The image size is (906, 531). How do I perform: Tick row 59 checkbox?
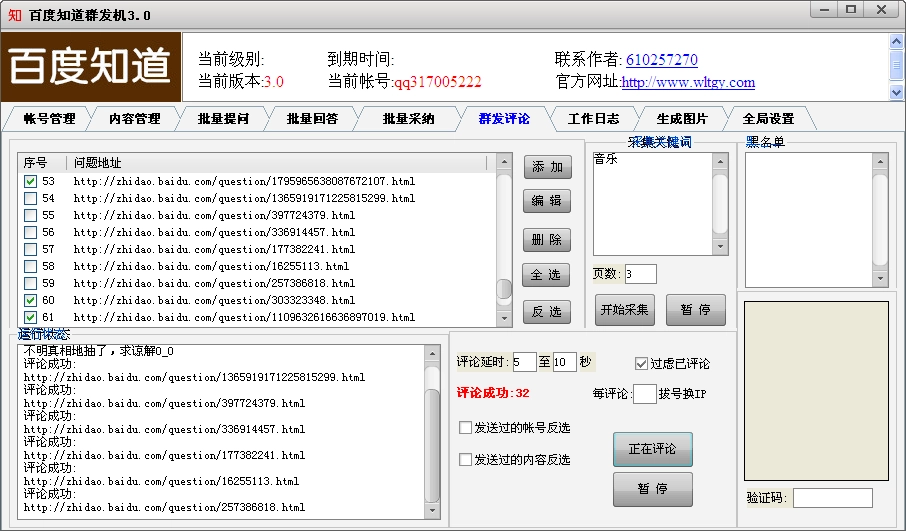(x=31, y=283)
